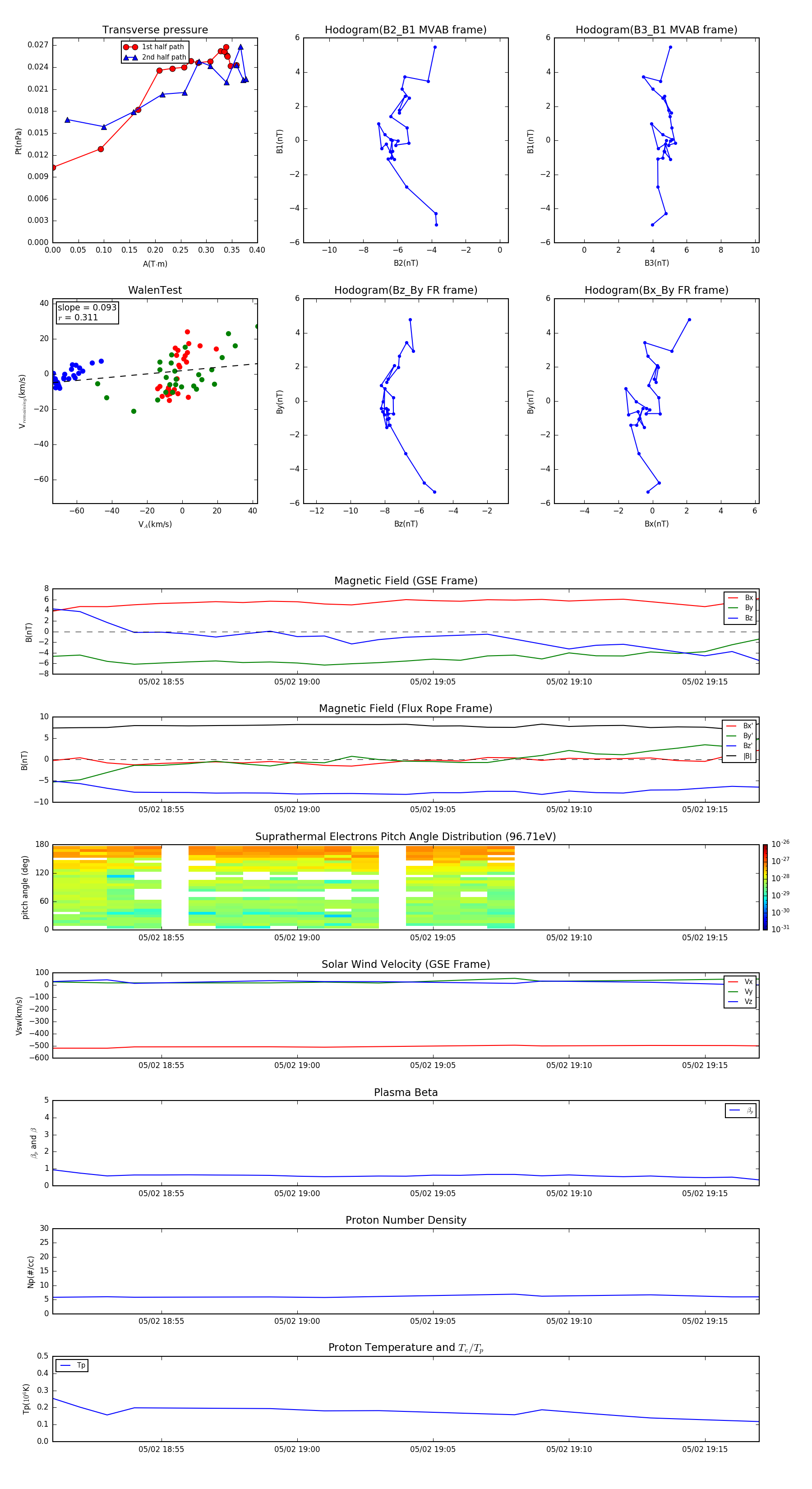Click the dashed regression line in WalenTest
The image size is (812, 1489).
pos(155,373)
